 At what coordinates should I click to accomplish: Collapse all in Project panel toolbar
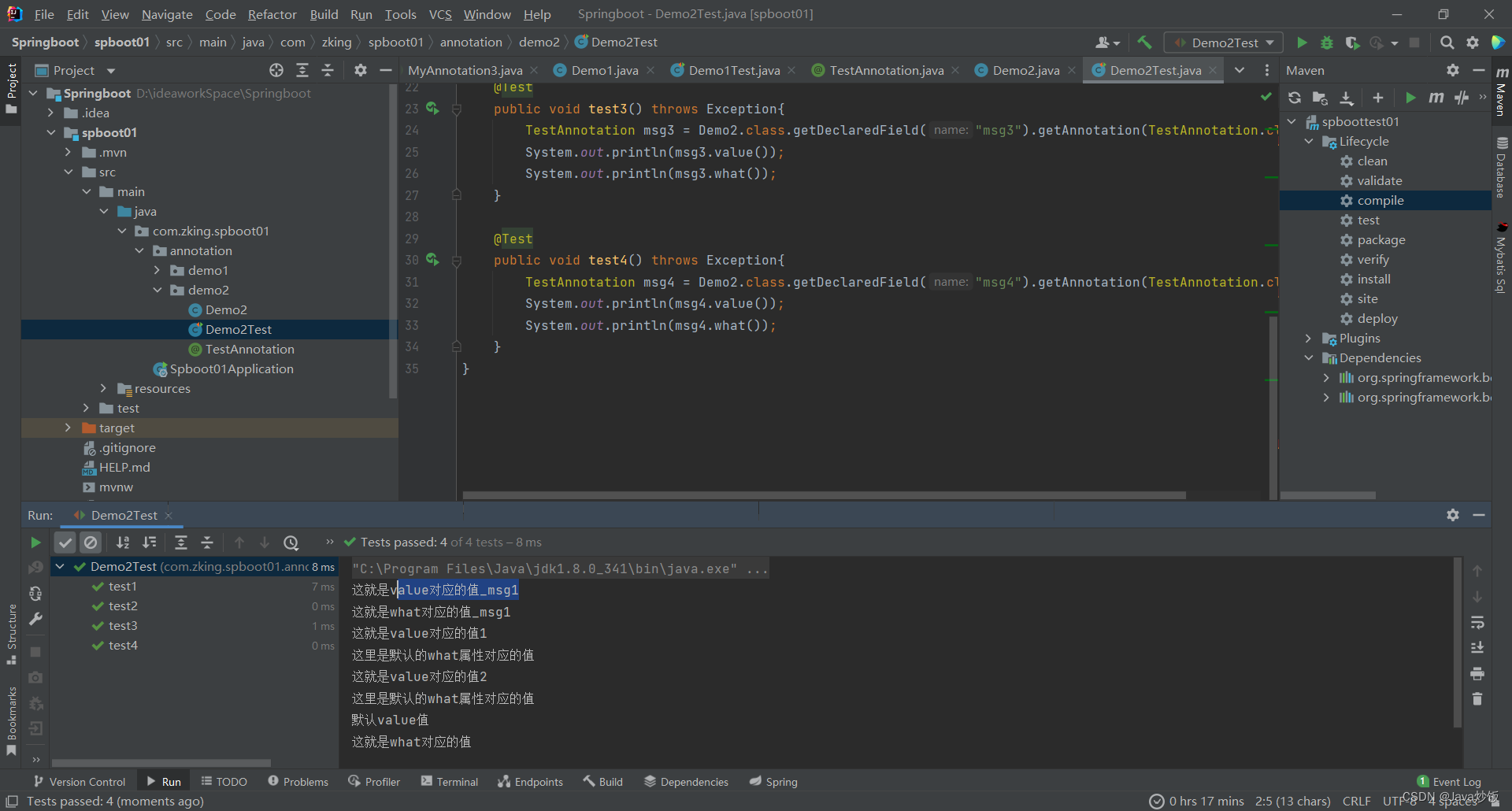coord(328,70)
